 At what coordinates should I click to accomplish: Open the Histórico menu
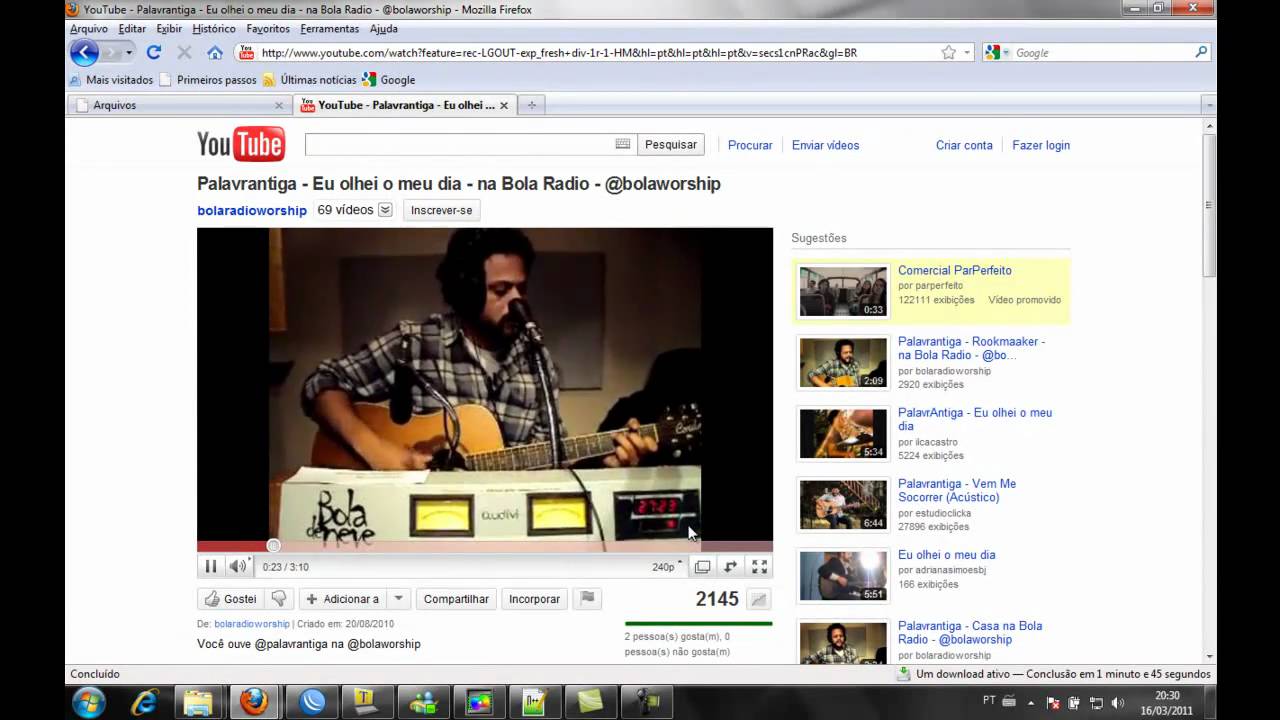tap(214, 29)
